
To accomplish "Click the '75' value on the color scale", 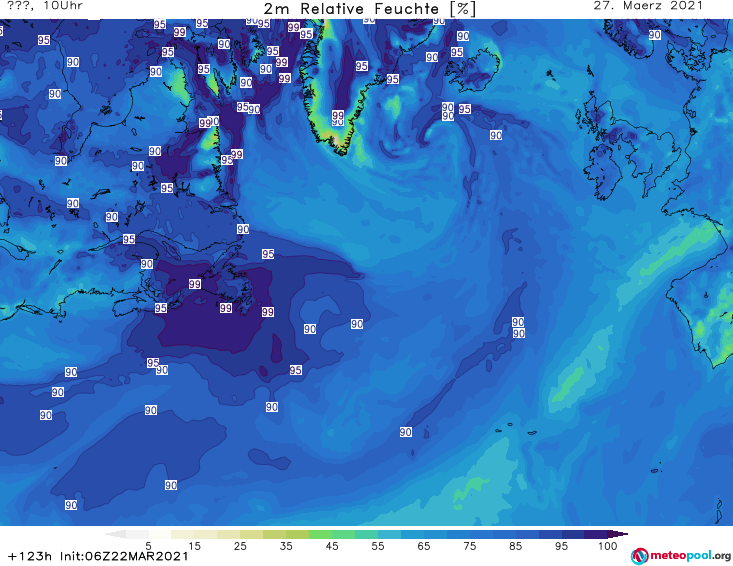I will 470,546.
